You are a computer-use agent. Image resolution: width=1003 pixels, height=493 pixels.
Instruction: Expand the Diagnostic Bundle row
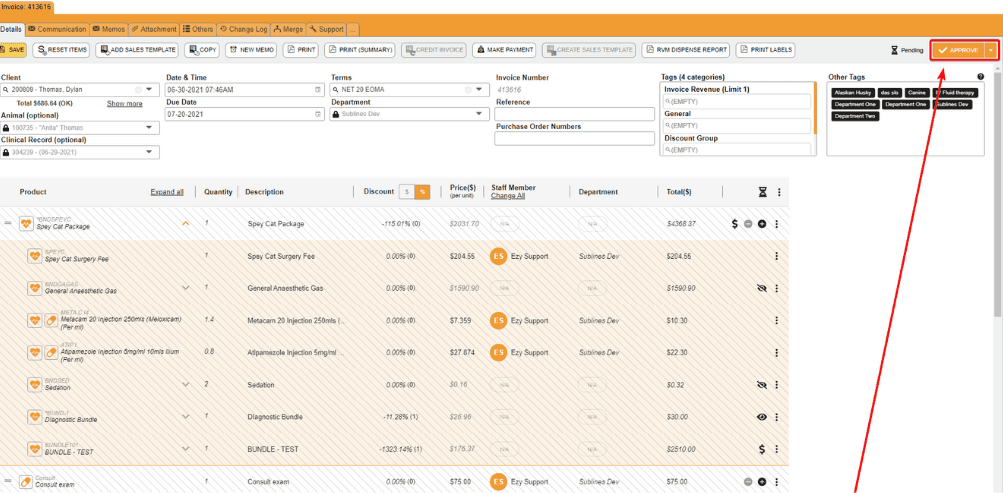pyautogui.click(x=186, y=416)
